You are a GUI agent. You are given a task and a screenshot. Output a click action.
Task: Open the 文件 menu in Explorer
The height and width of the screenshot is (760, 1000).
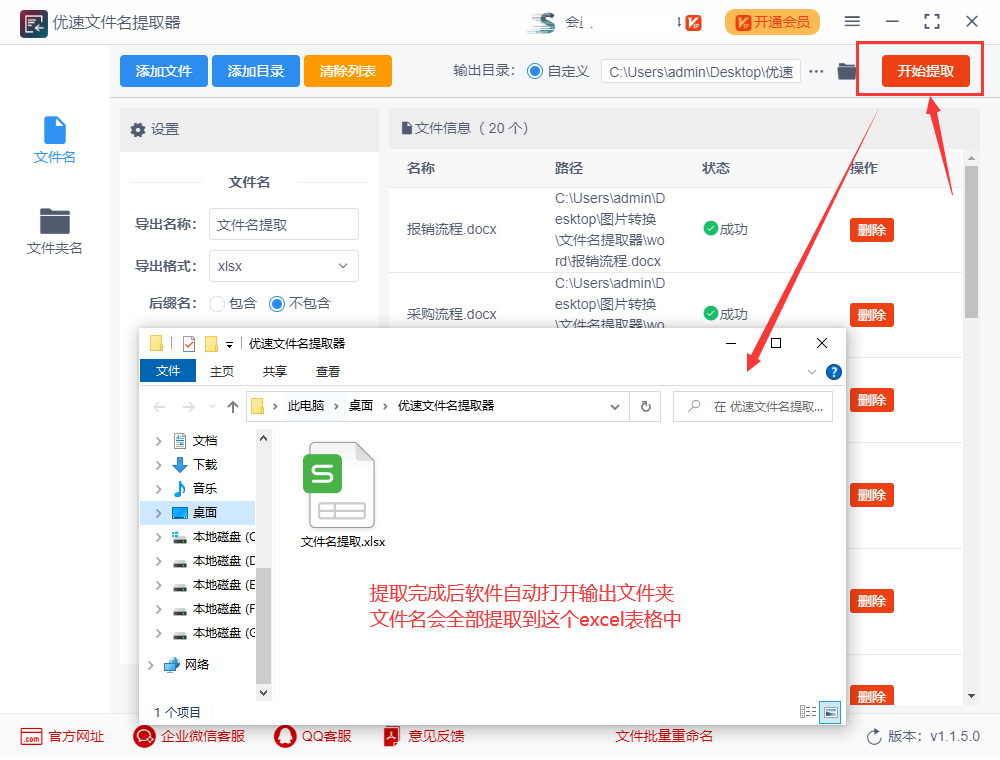(167, 370)
